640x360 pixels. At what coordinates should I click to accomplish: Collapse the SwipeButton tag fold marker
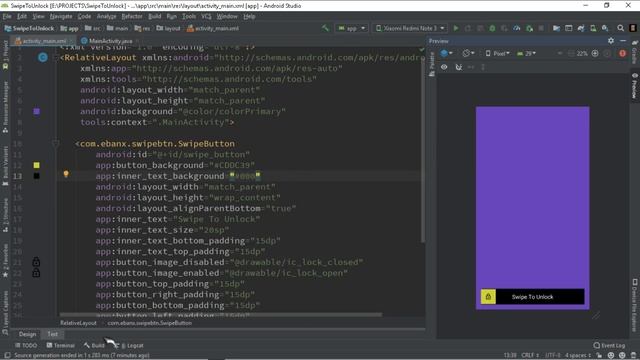coord(56,143)
